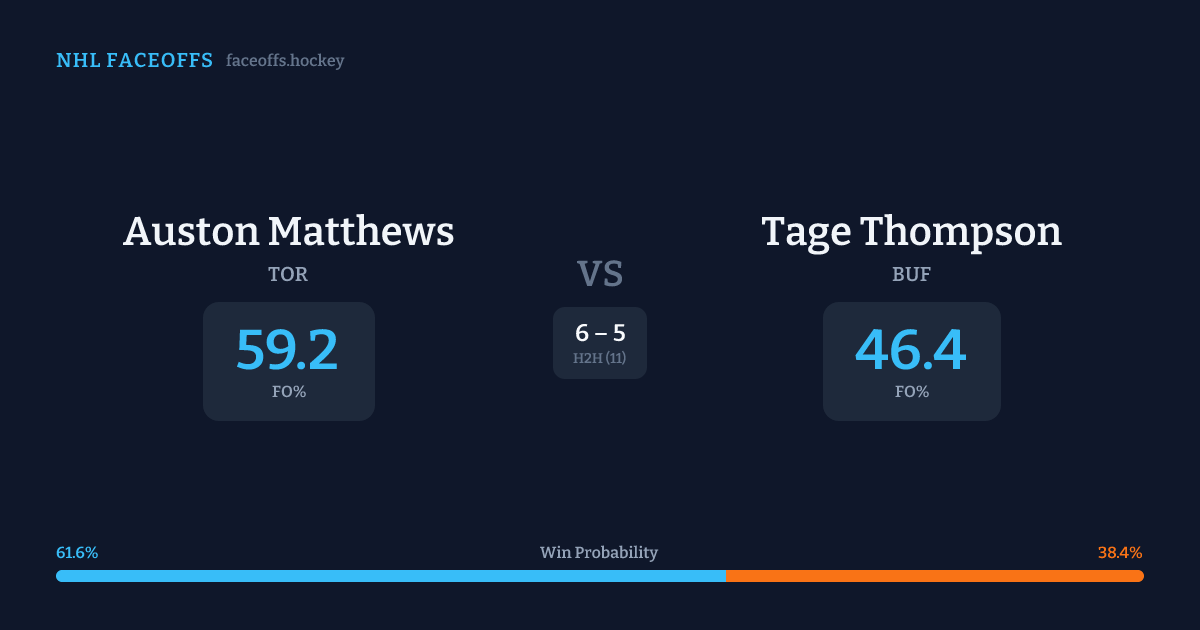Click the 38.4% win probability value
This screenshot has height=630, width=1200.
[1120, 553]
